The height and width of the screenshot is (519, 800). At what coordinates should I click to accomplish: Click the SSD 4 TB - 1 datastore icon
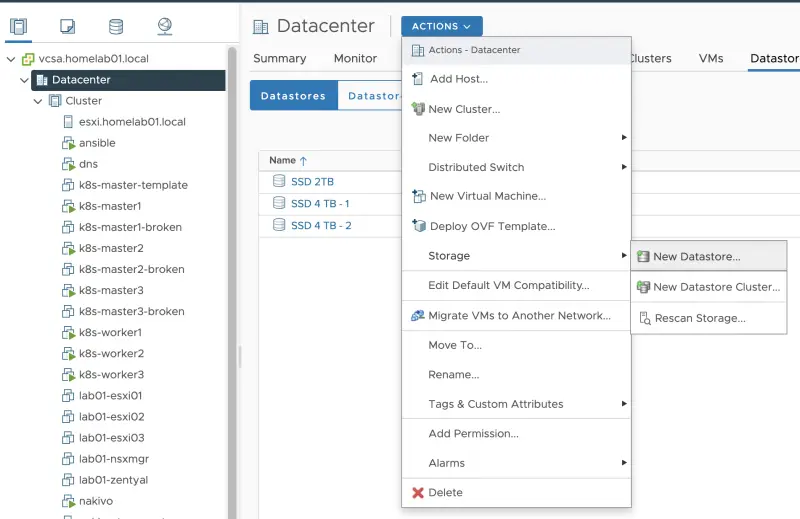[x=279, y=203]
